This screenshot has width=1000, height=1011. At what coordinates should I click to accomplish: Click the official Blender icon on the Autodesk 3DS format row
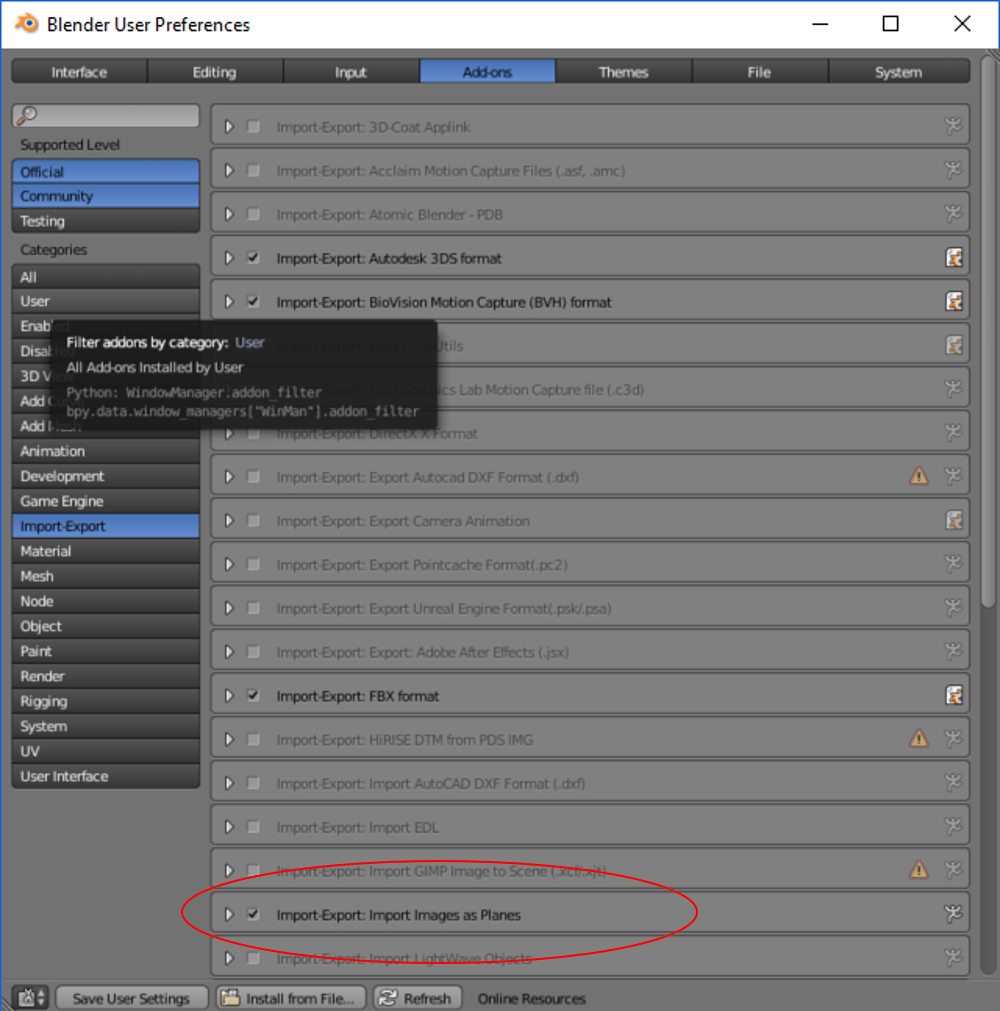click(x=953, y=258)
